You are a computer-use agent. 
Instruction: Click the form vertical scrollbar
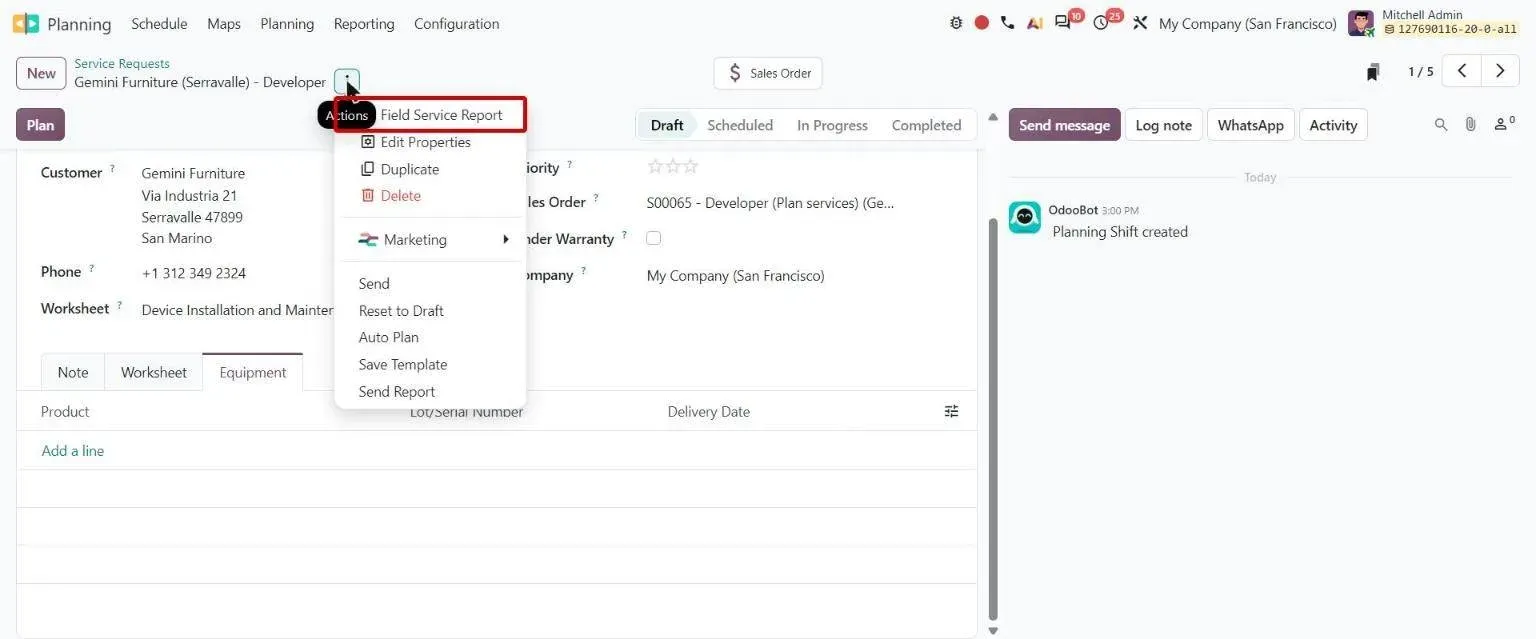[x=992, y=418]
